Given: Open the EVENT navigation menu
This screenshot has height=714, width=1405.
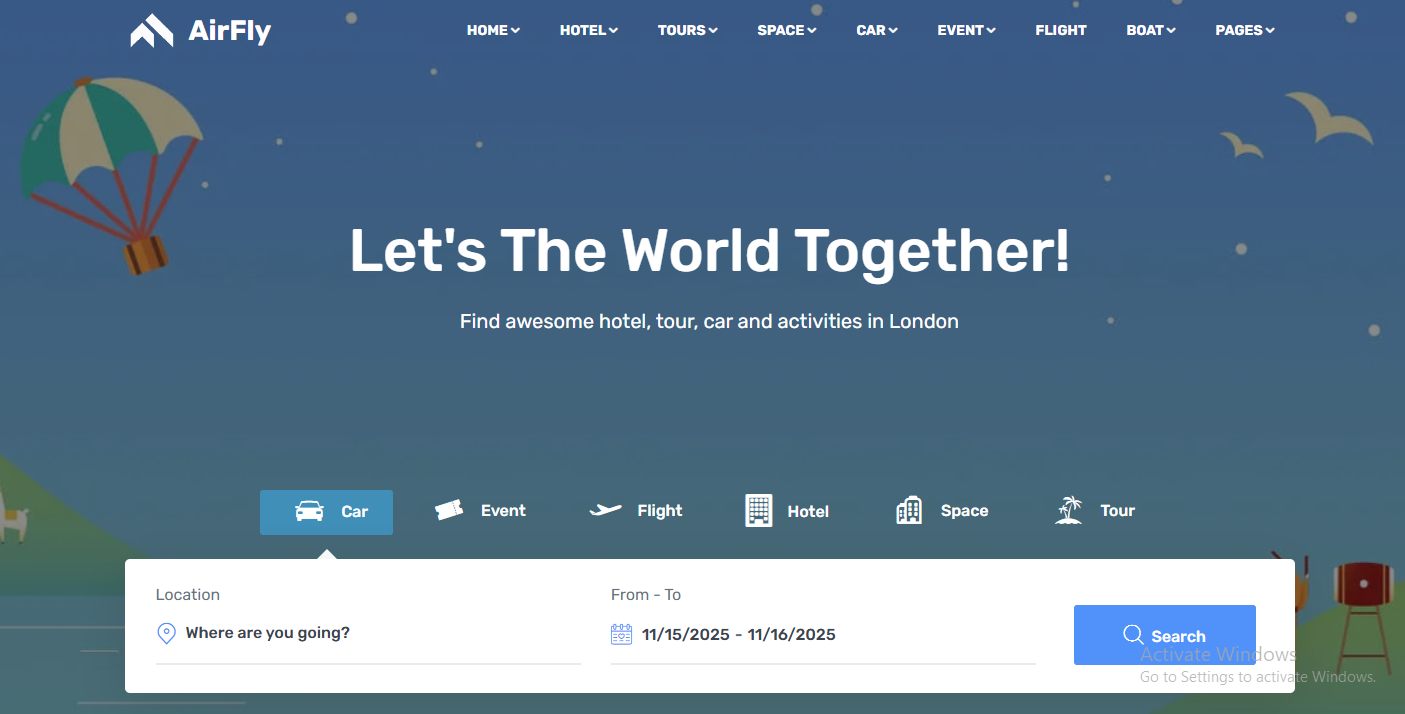Looking at the screenshot, I should coord(966,30).
